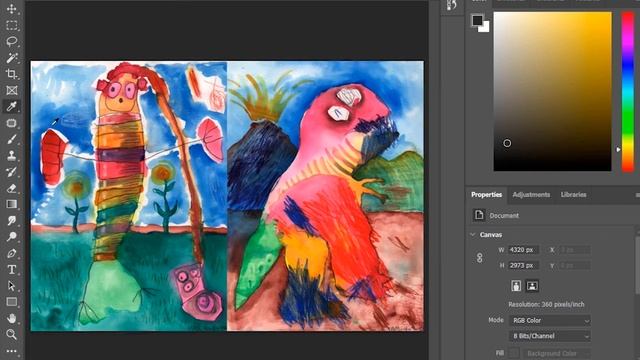Viewport: 640px width, 360px height.
Task: Select the Clone Stamp tool
Action: [11, 156]
